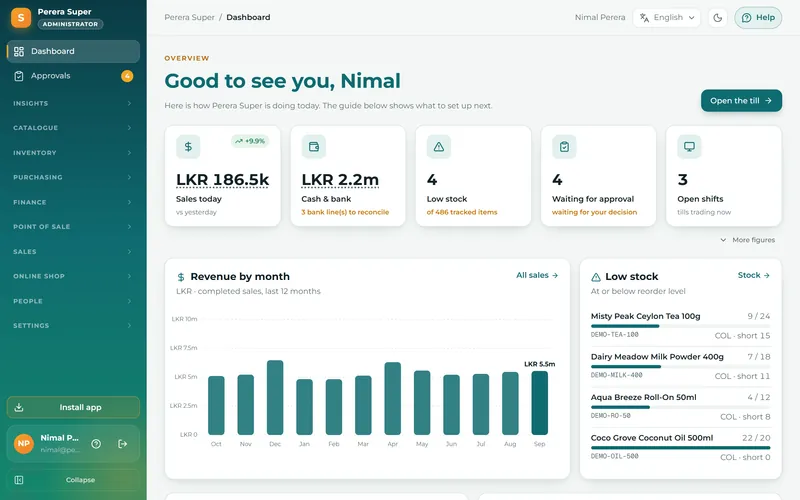The height and width of the screenshot is (500, 800).
Task: Click the Misty Peak Ceylon Tea 100g item
Action: click(x=645, y=316)
